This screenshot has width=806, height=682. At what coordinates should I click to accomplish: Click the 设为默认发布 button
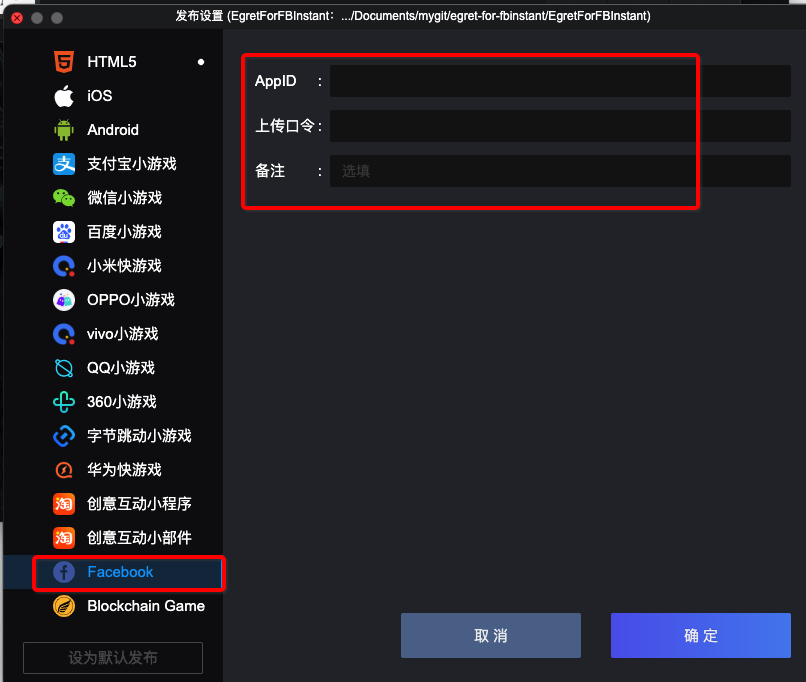point(113,658)
